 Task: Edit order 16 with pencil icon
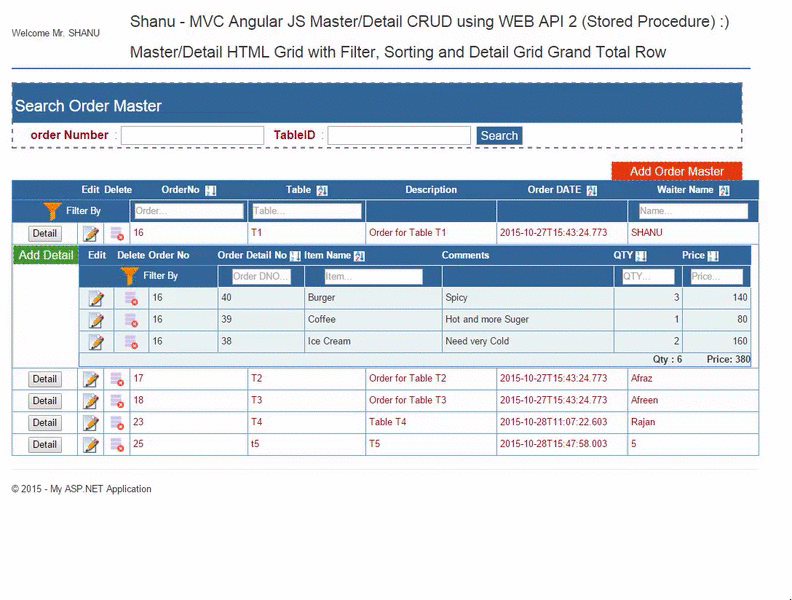coord(91,234)
